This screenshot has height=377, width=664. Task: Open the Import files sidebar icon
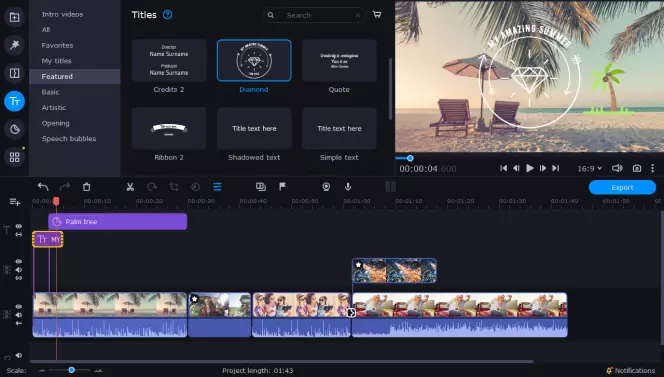[14, 17]
